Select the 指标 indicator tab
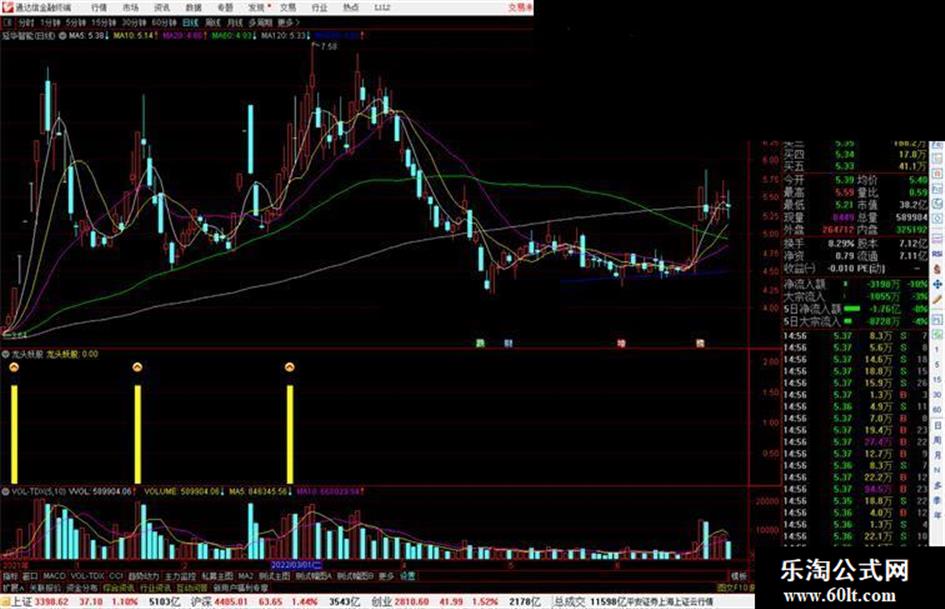This screenshot has width=945, height=609. [10, 576]
